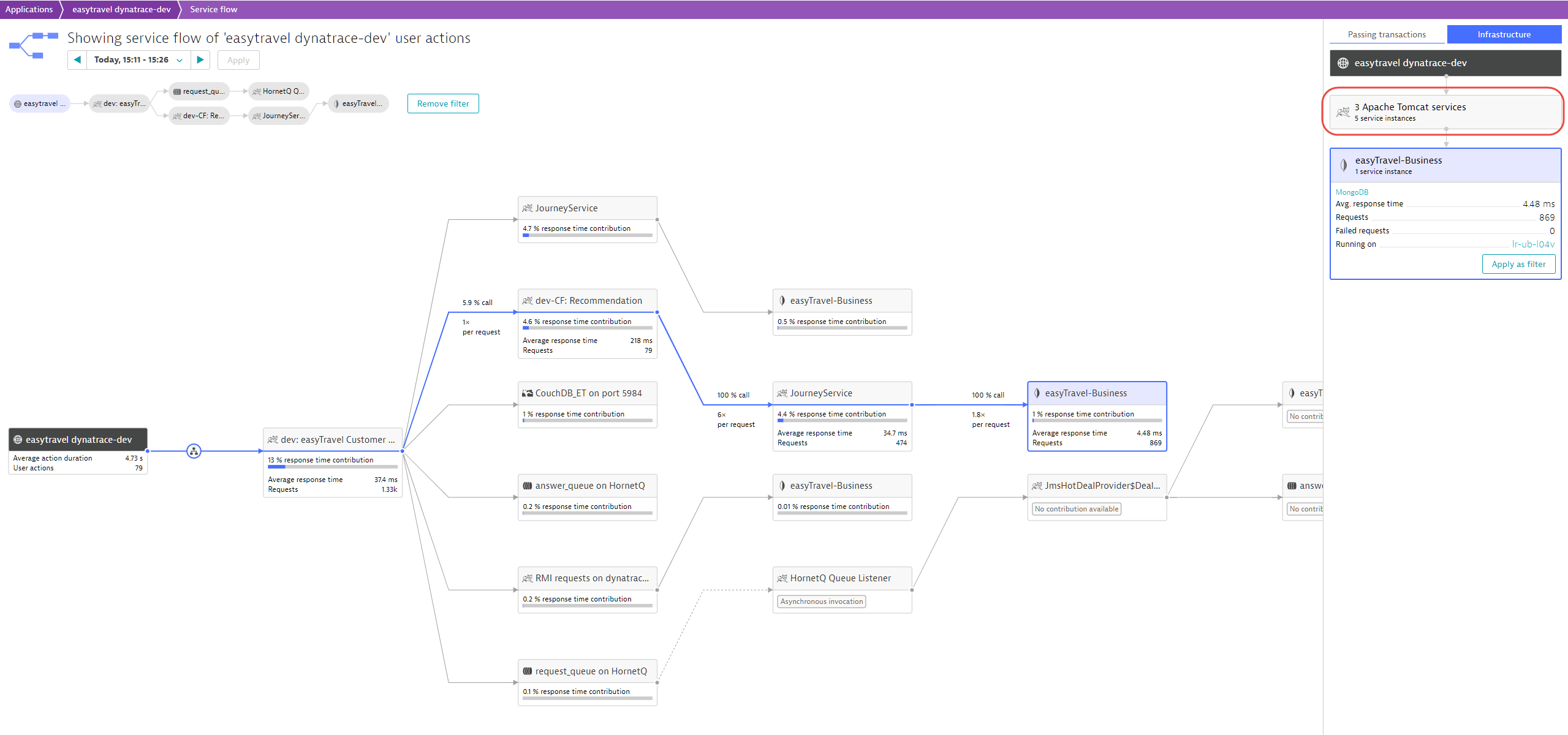Screen dimensions: 1568x735
Task: Select the HornetQ Q... filter chip
Action: pyautogui.click(x=279, y=91)
